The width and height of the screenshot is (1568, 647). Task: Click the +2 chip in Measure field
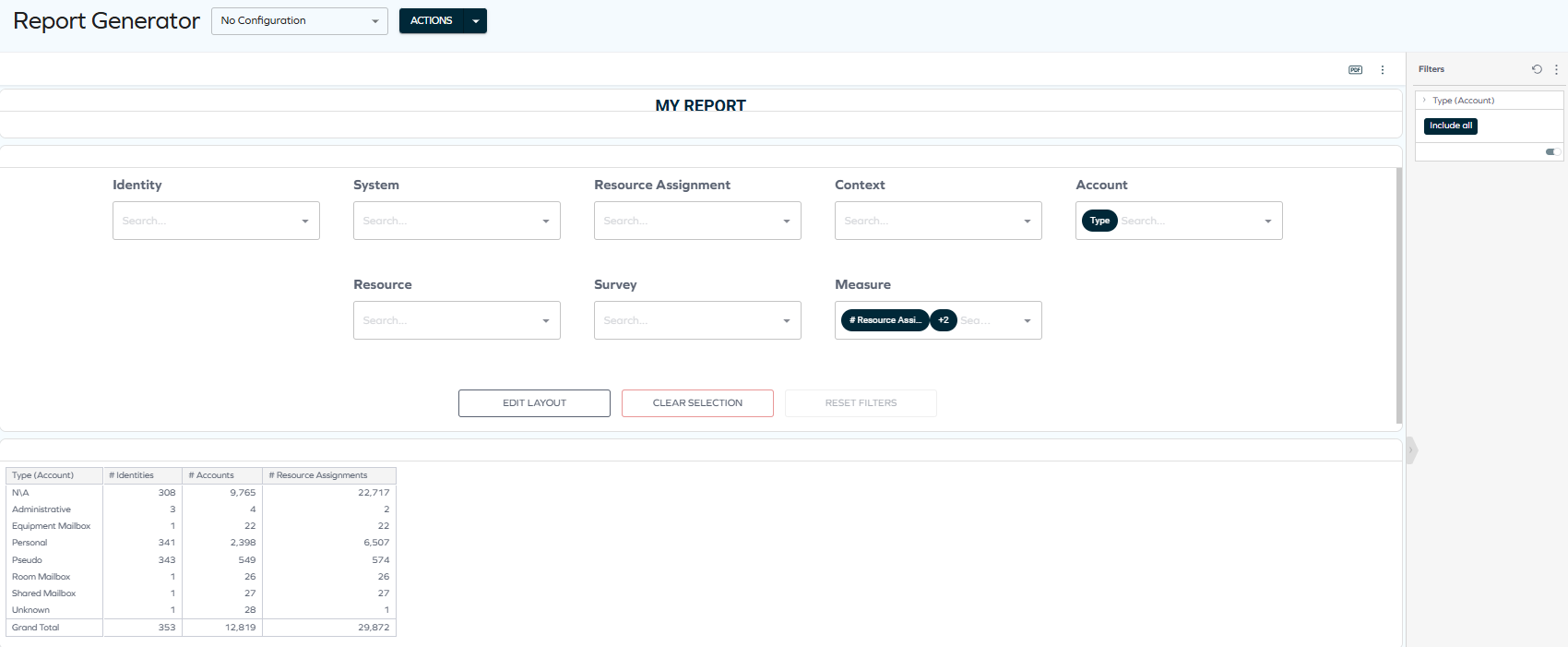click(x=944, y=320)
